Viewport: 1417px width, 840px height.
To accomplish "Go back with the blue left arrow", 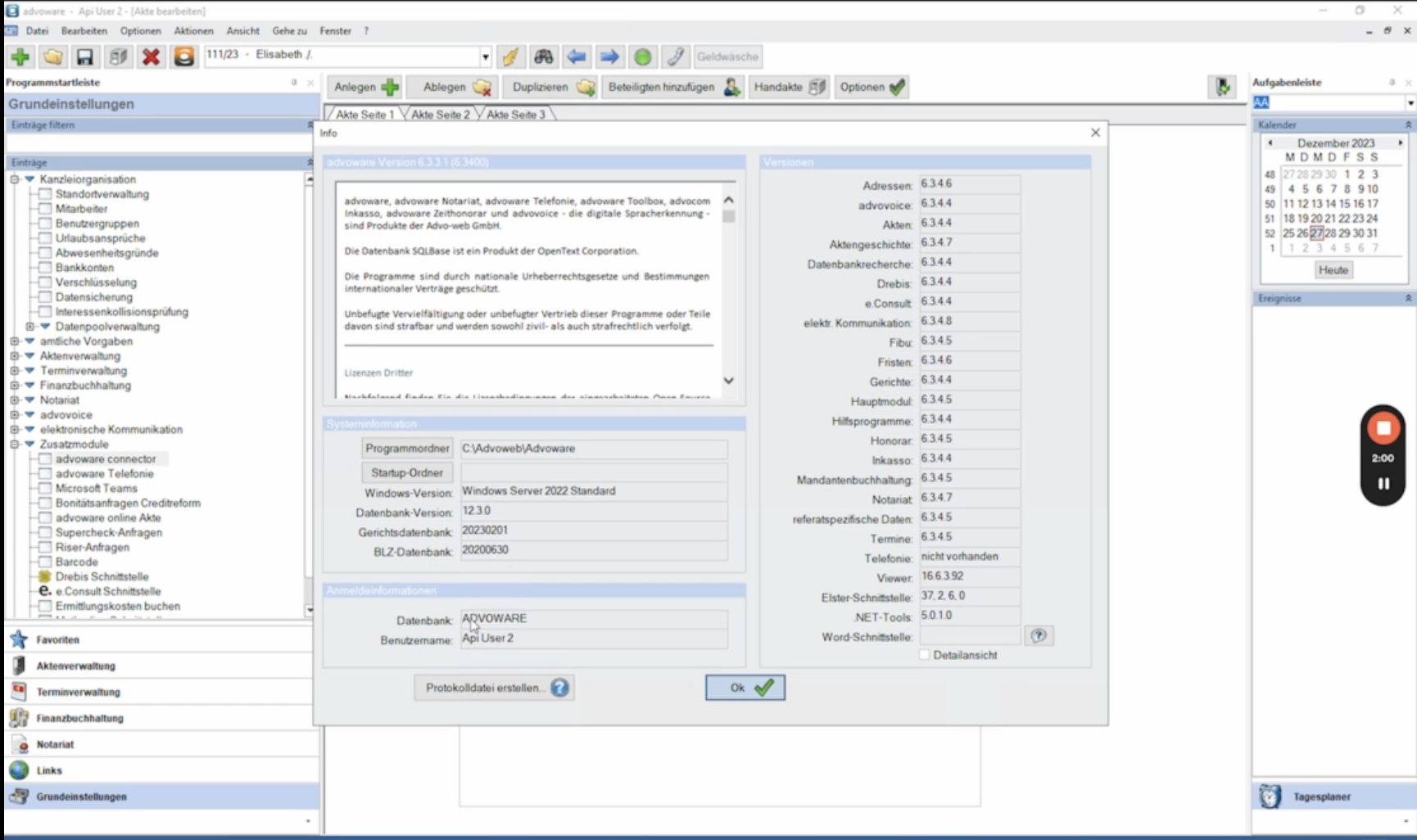I will pos(577,56).
